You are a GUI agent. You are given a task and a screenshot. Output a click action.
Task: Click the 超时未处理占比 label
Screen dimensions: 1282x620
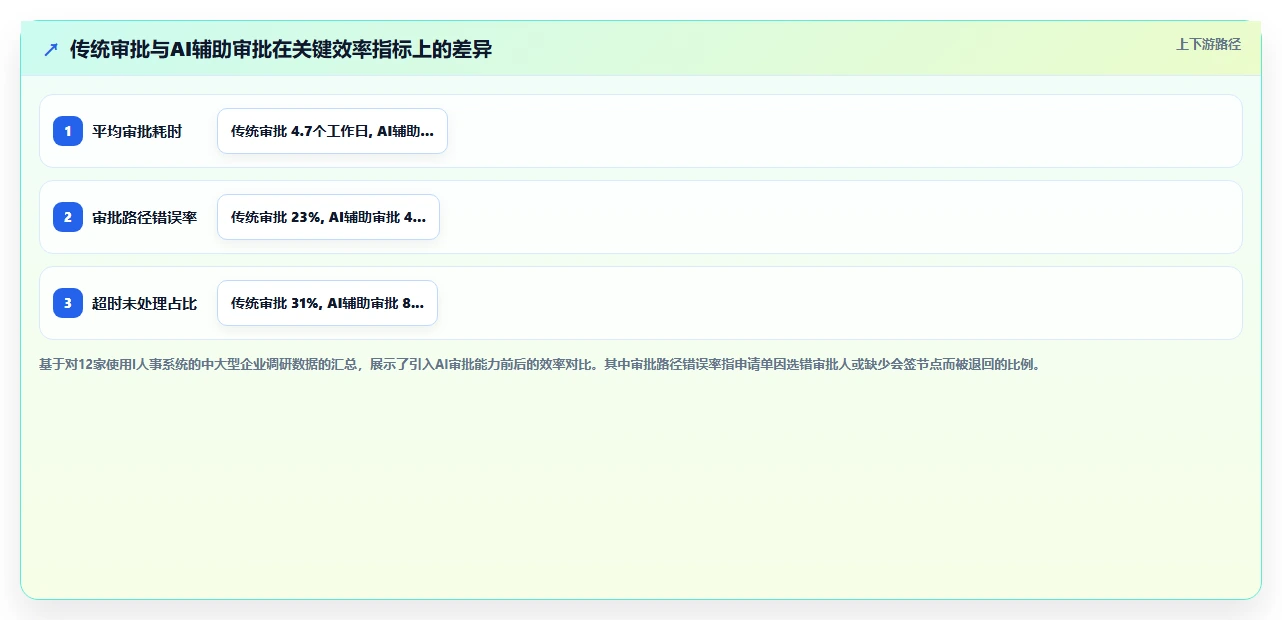pos(144,303)
